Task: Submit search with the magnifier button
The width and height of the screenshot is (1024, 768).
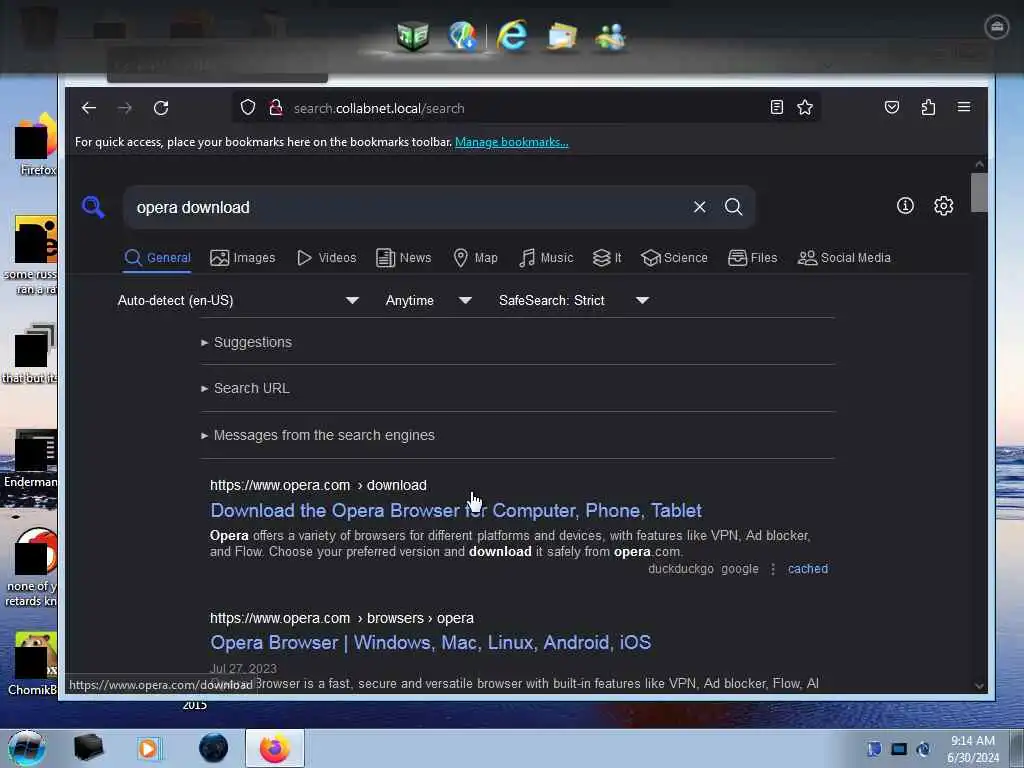Action: point(733,207)
